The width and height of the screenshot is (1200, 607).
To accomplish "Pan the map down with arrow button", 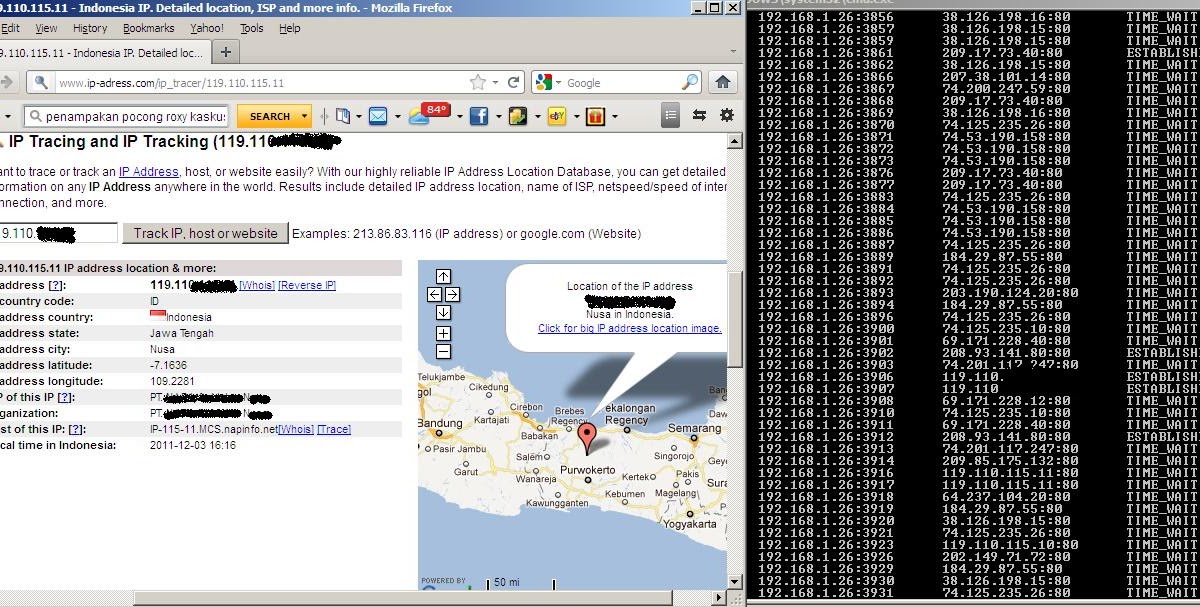I will pyautogui.click(x=444, y=313).
